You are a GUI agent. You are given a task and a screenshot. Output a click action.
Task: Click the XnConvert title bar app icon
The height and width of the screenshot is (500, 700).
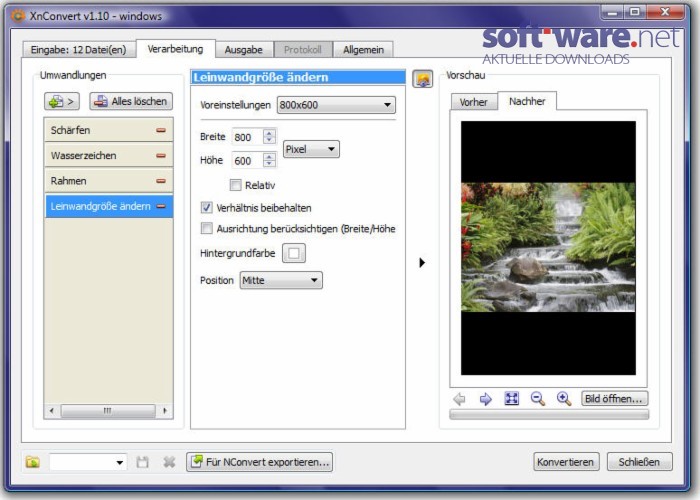coord(18,16)
